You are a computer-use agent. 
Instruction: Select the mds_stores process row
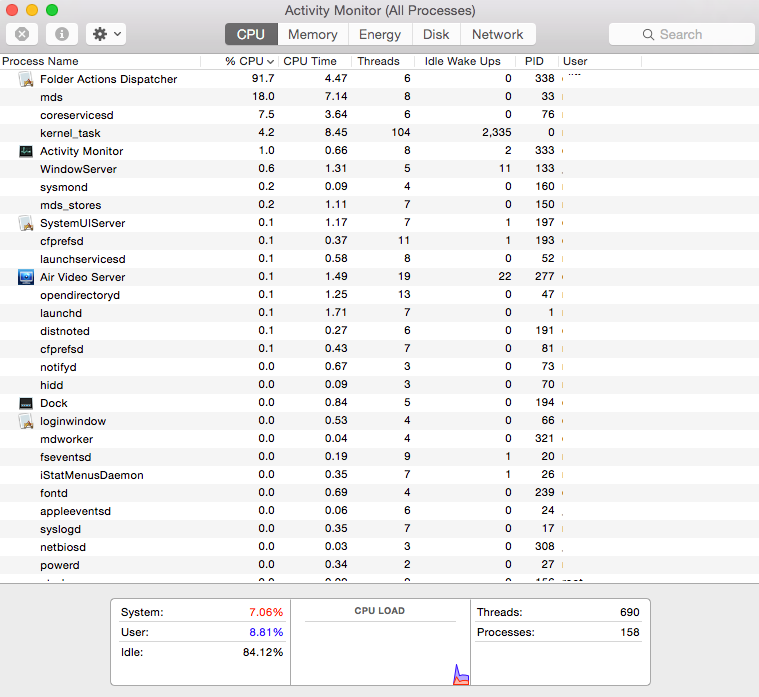point(380,205)
